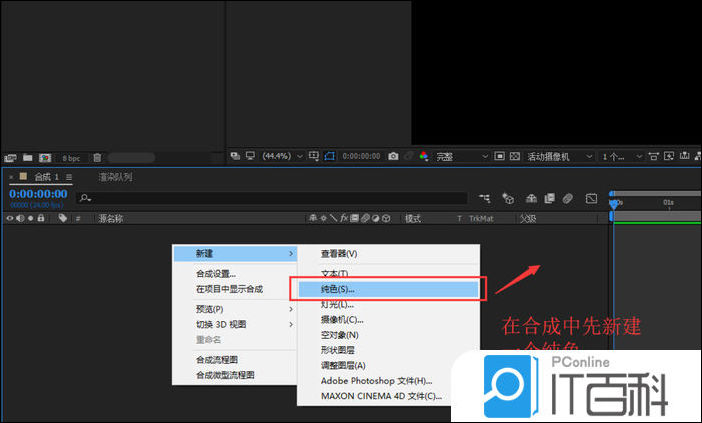The image size is (702, 423).
Task: Toggle the audio speaker column icon
Action: click(20, 218)
